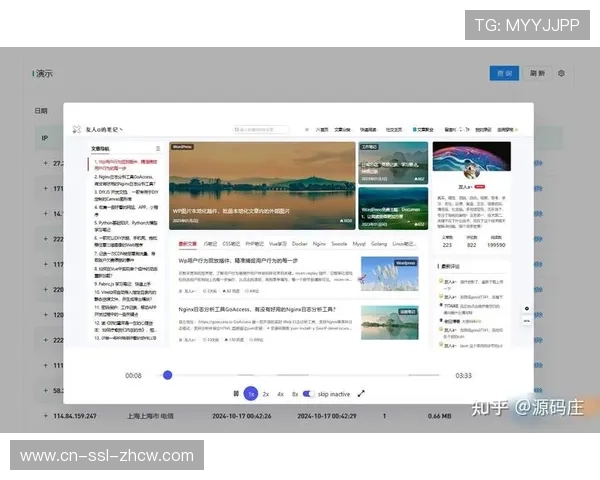
Task: Open the upper small banner card with mountains
Action: tap(393, 163)
